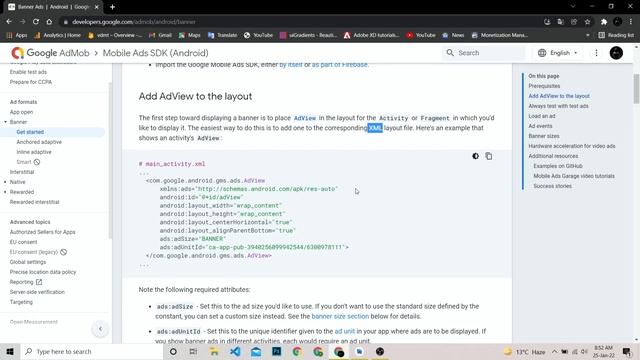Jump to Load an ad section

click(542, 116)
